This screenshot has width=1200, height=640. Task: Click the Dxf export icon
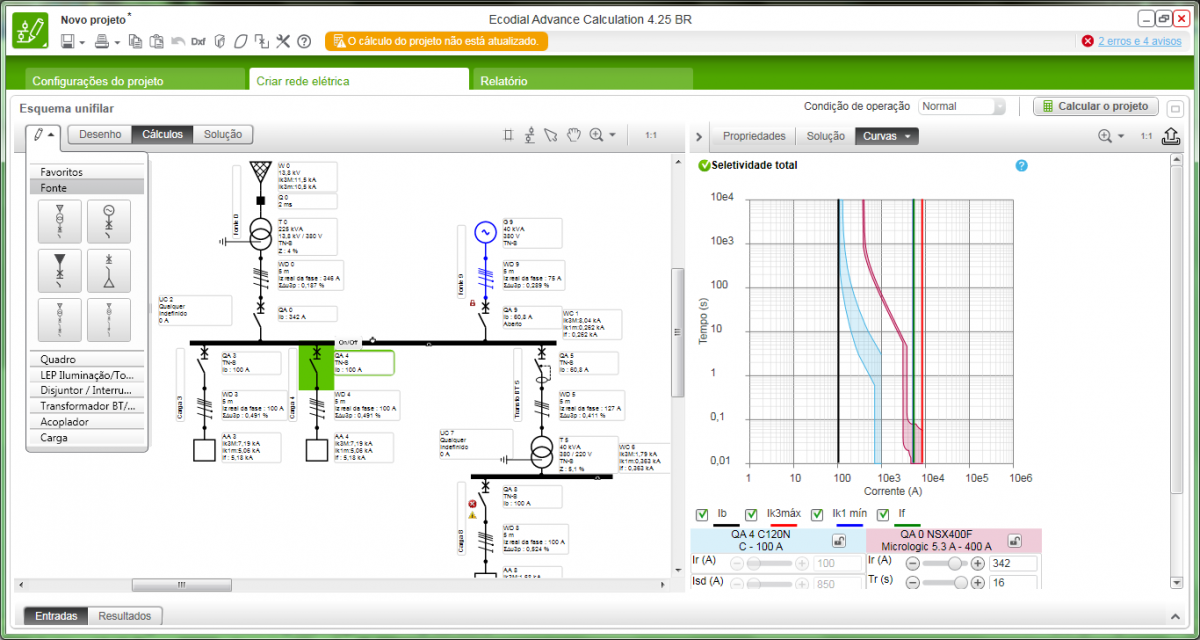click(x=198, y=41)
